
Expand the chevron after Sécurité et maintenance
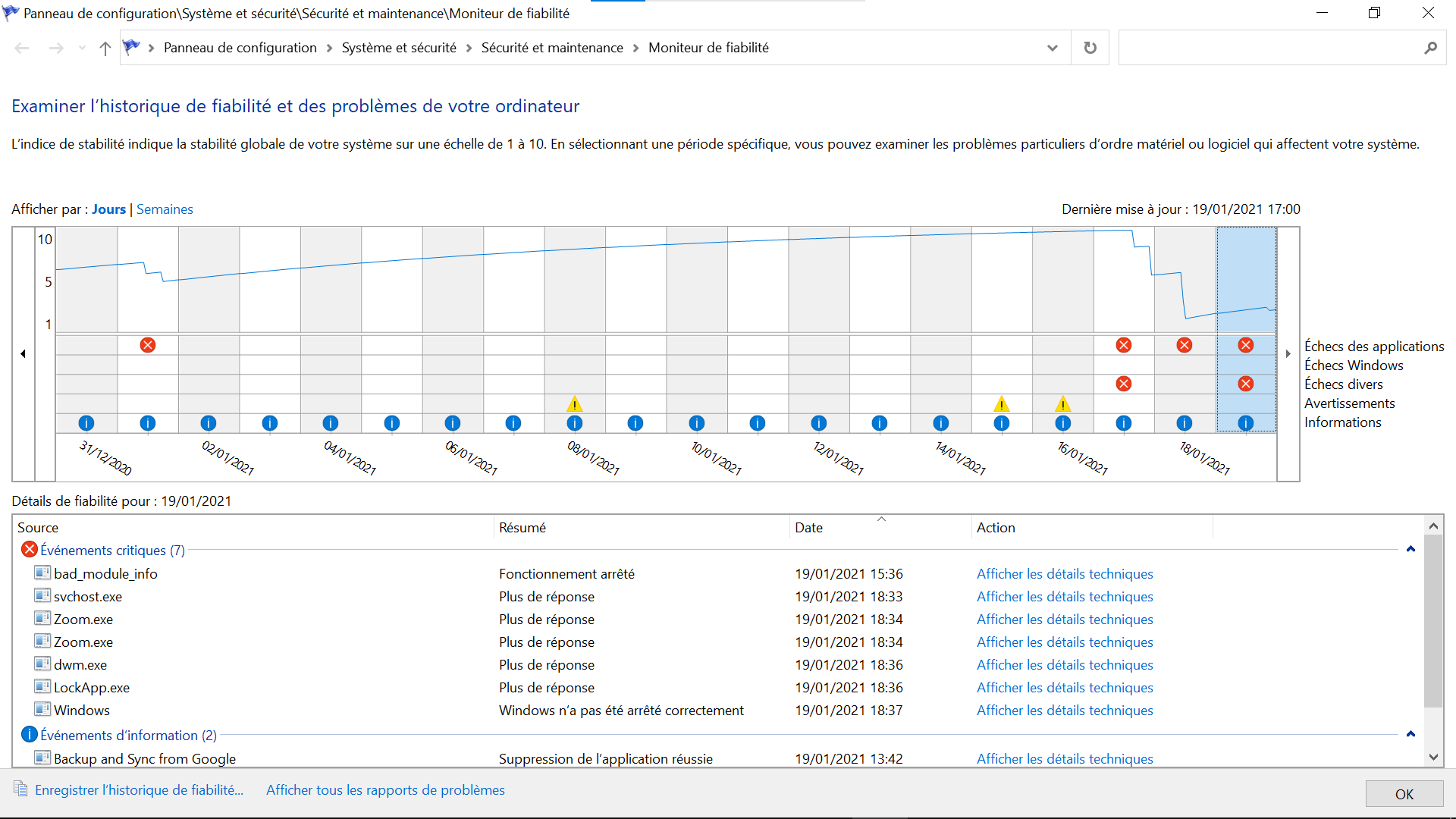pyautogui.click(x=635, y=48)
